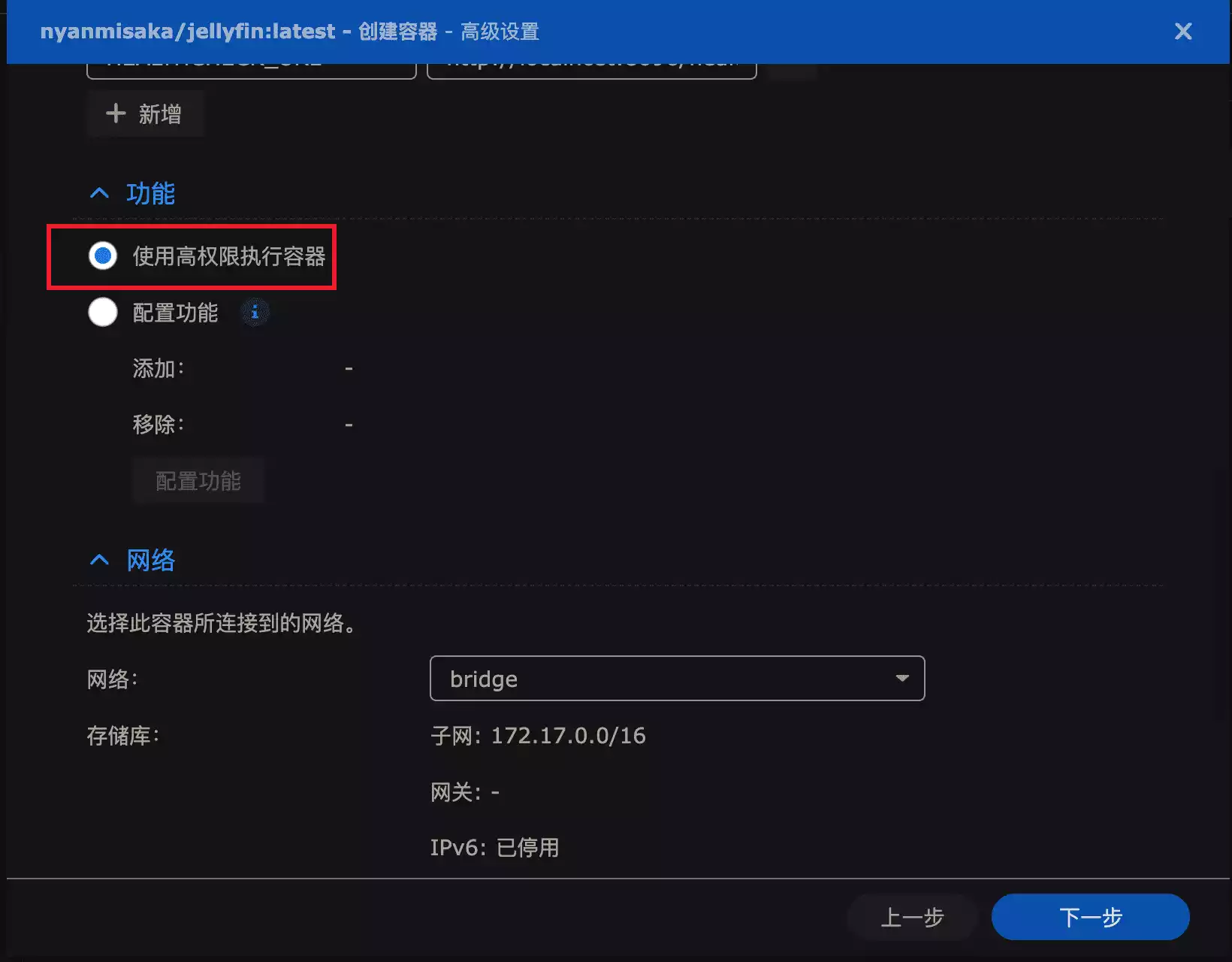Proceed with the 下一步 button
The image size is (1232, 962).
[x=1090, y=917]
